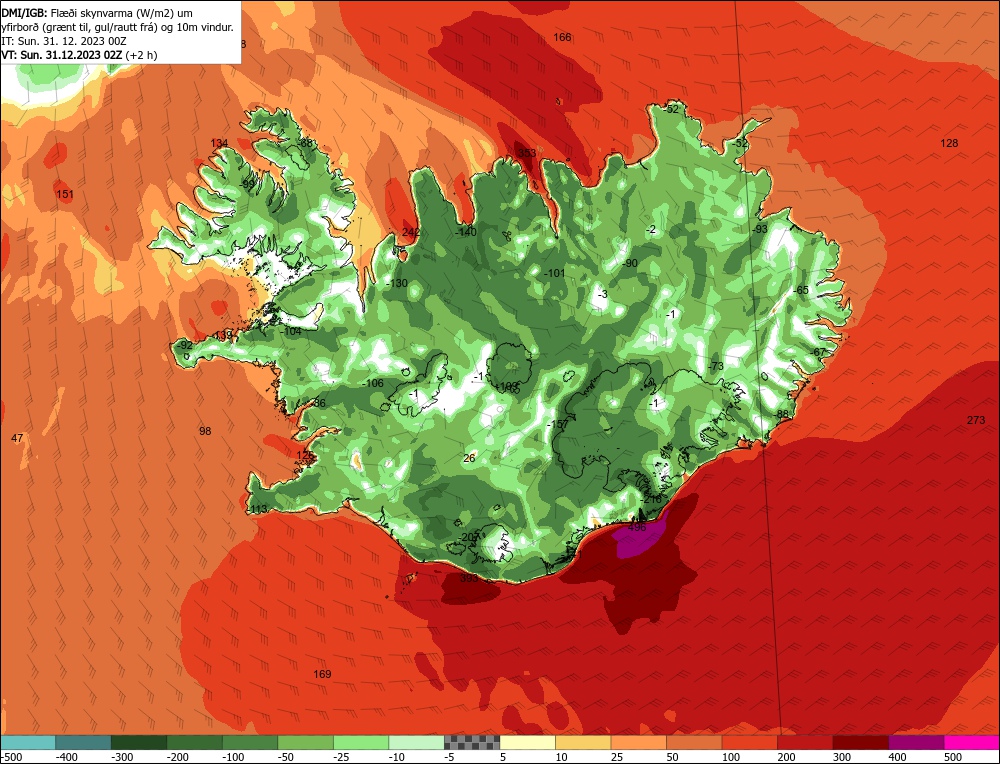Image resolution: width=1000 pixels, height=764 pixels.
Task: Click the 353 value at the northern fjord
Action: [x=527, y=152]
